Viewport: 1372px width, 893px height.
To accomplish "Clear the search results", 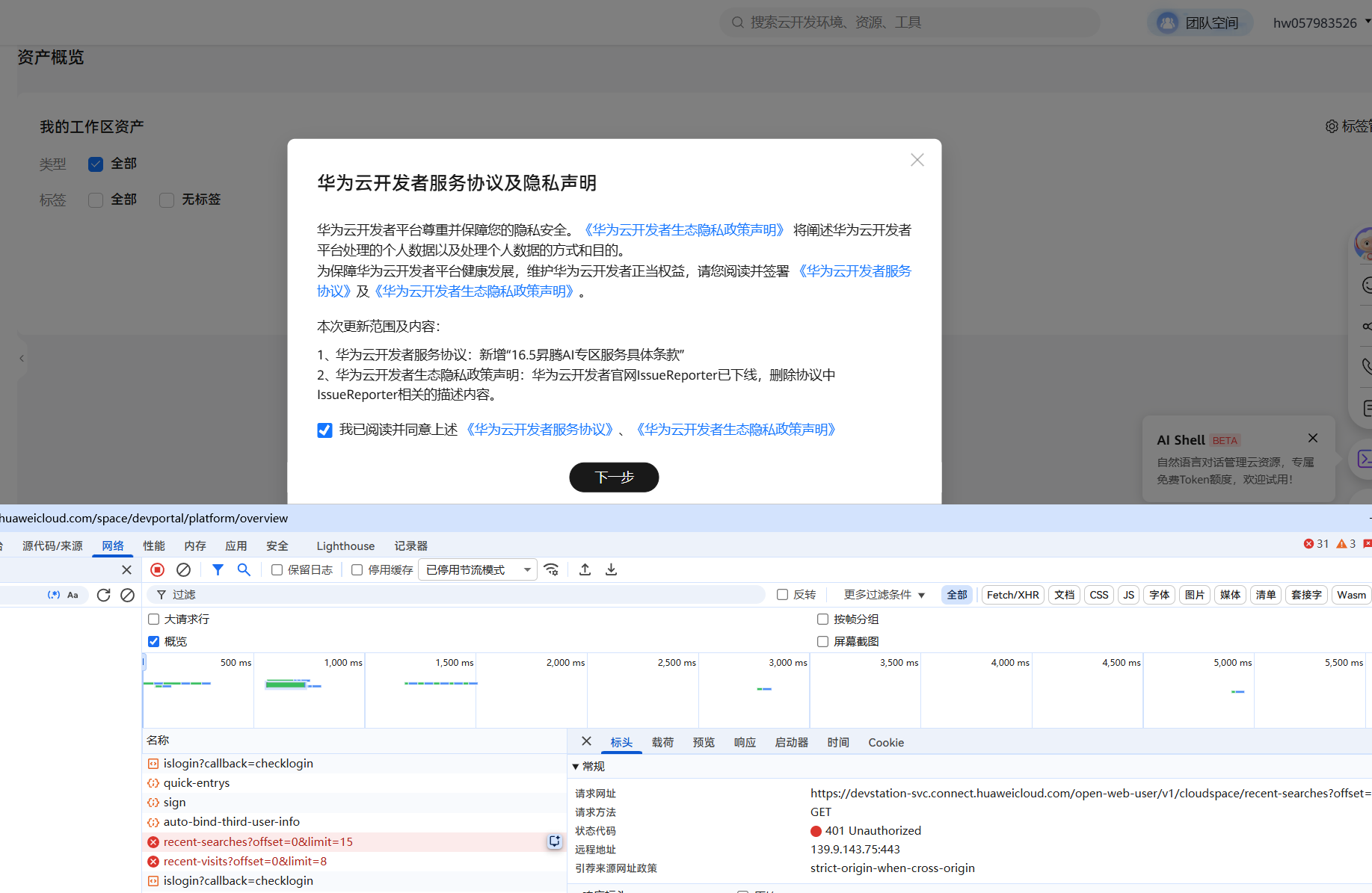I will coord(127,595).
